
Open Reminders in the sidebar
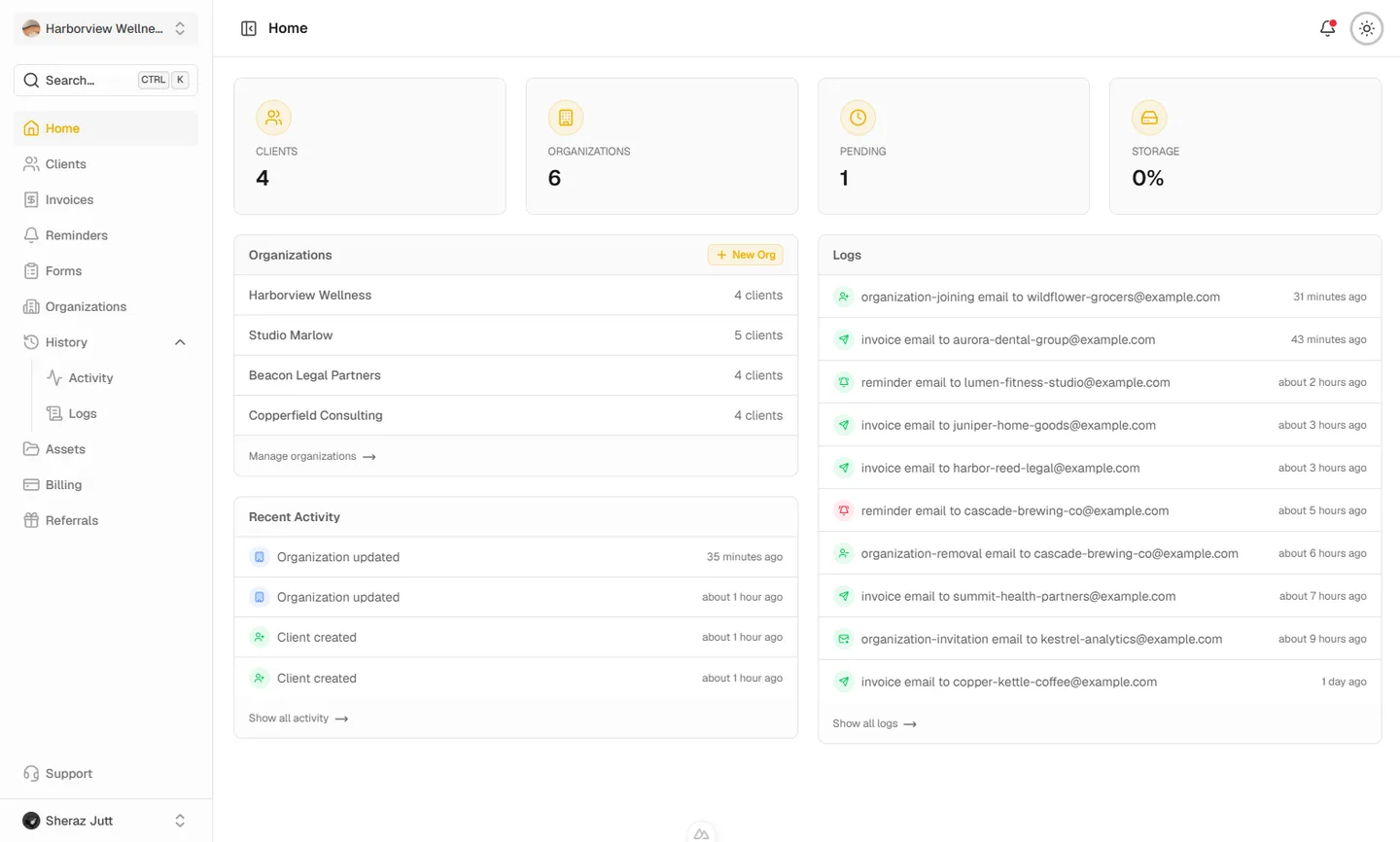(x=105, y=235)
